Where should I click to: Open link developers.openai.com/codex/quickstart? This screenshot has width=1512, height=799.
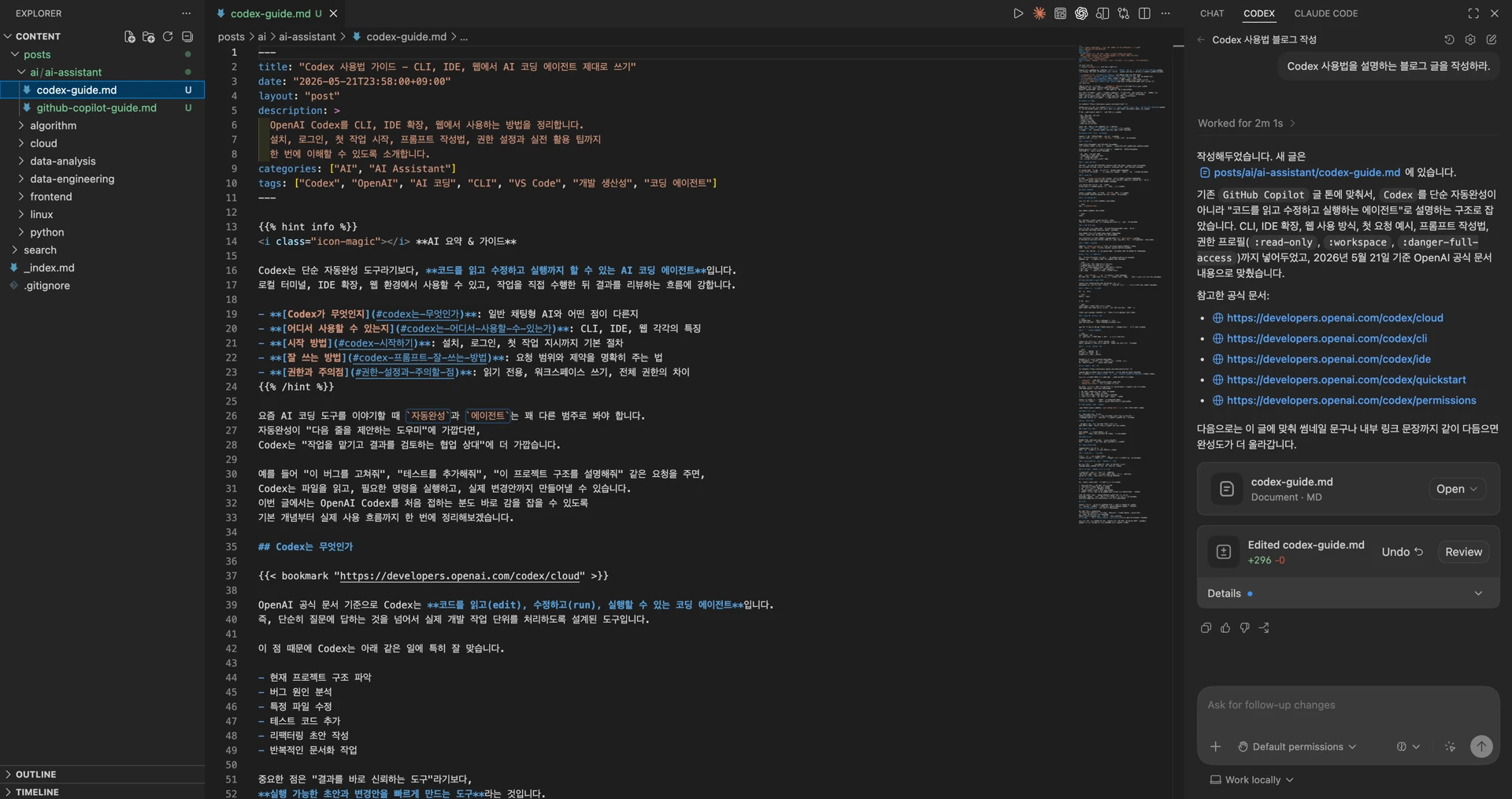[x=1347, y=379]
